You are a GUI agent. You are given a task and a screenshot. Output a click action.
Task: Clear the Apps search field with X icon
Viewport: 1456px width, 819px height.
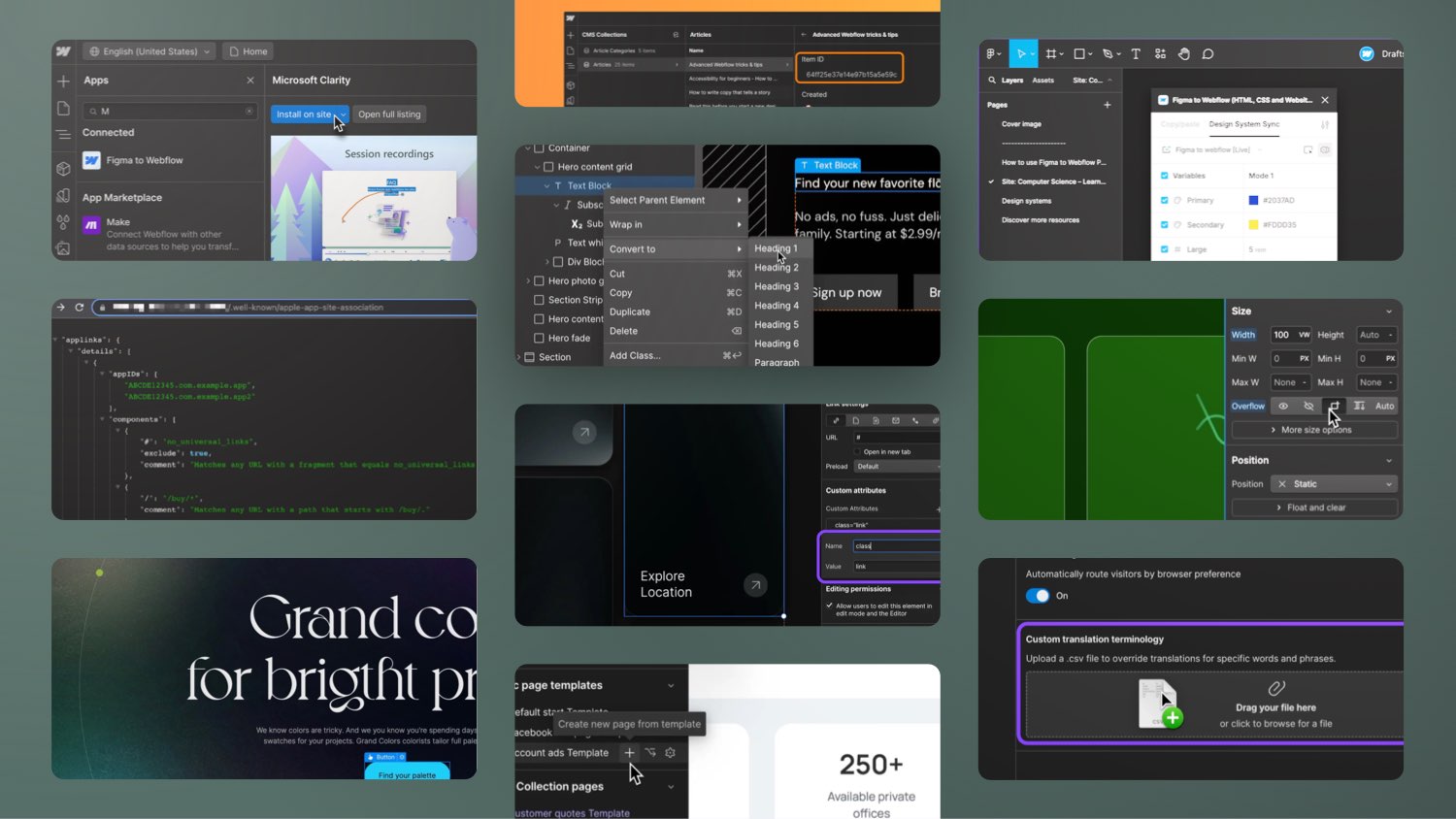(249, 112)
